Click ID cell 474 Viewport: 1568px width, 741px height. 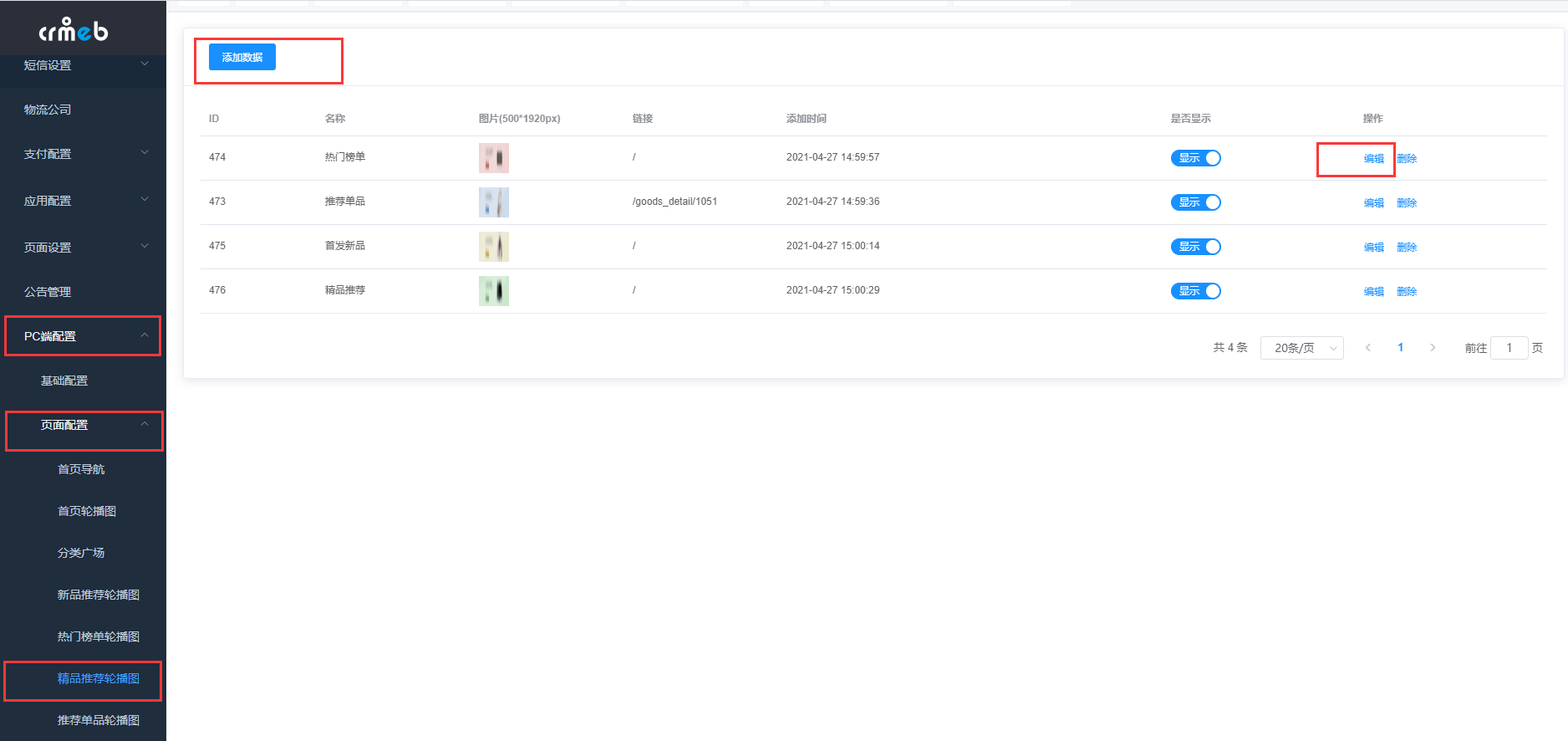click(217, 157)
